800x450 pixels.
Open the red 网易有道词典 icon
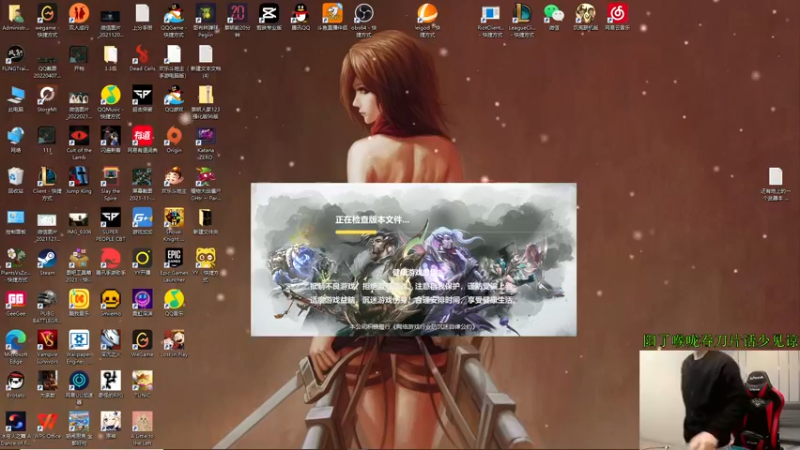[142, 136]
